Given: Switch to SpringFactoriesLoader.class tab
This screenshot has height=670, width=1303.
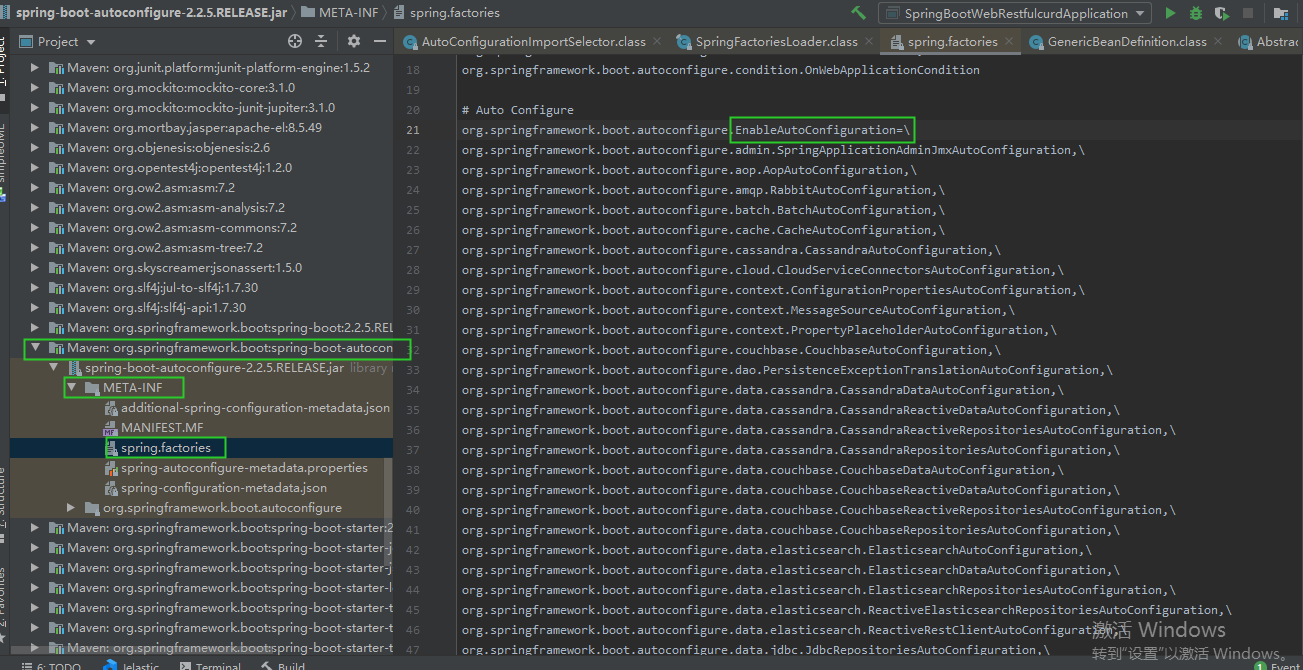Looking at the screenshot, I should [776, 41].
